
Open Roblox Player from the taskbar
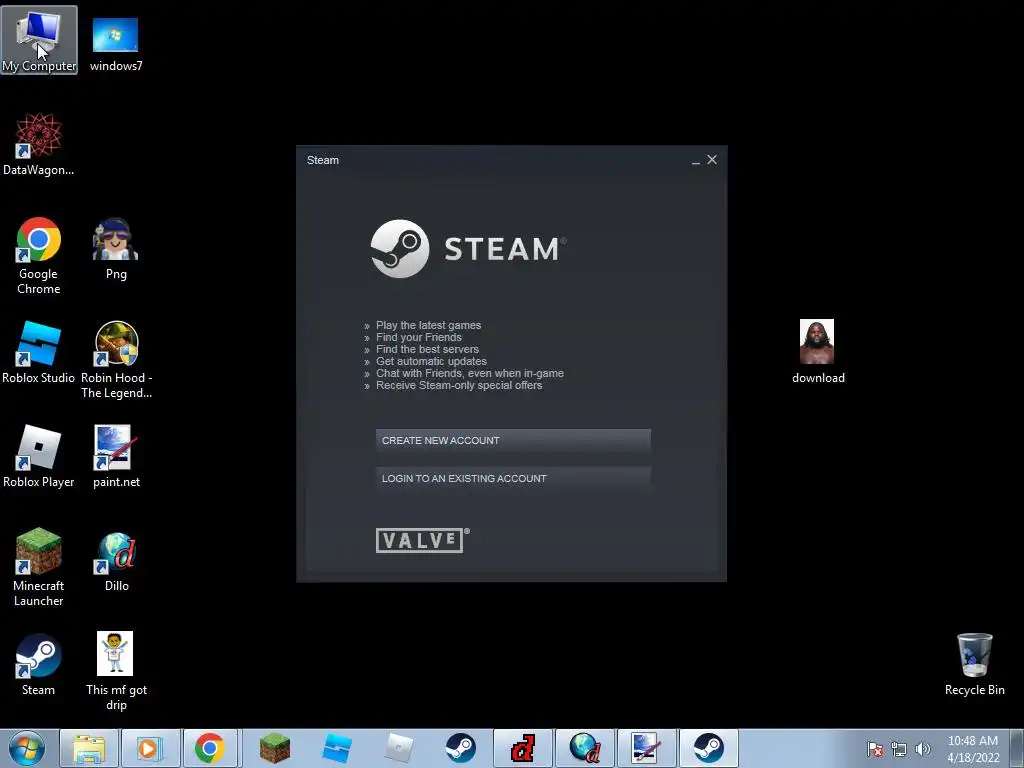click(398, 748)
